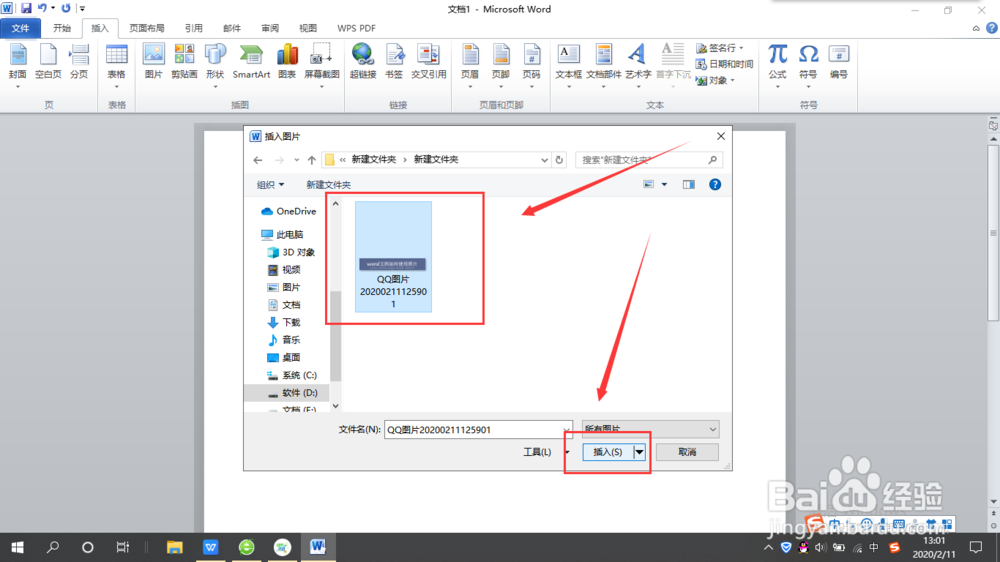The height and width of the screenshot is (562, 1000).
Task: Switch to the References (引用) tab
Action: coord(193,28)
